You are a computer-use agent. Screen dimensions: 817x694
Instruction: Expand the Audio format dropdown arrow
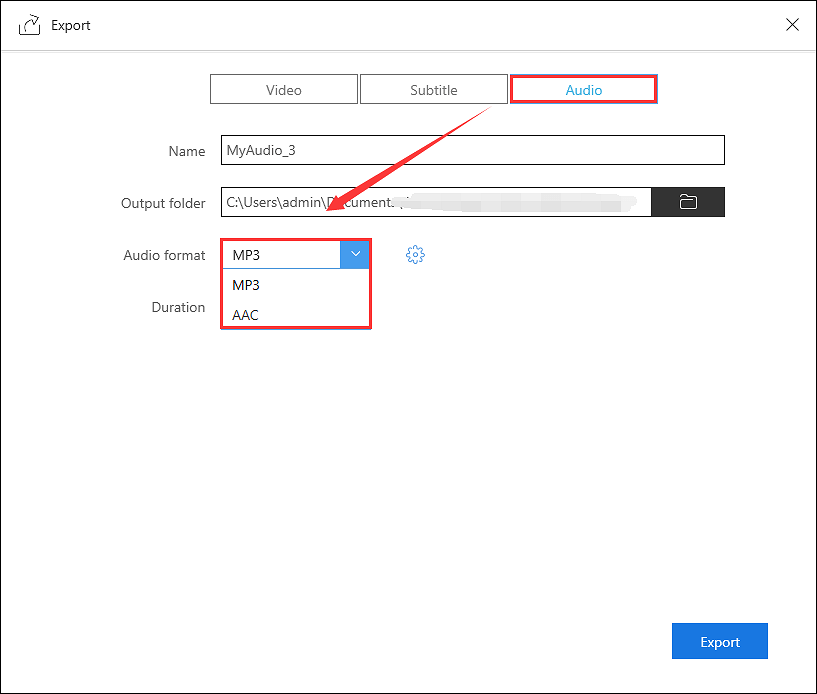[355, 255]
